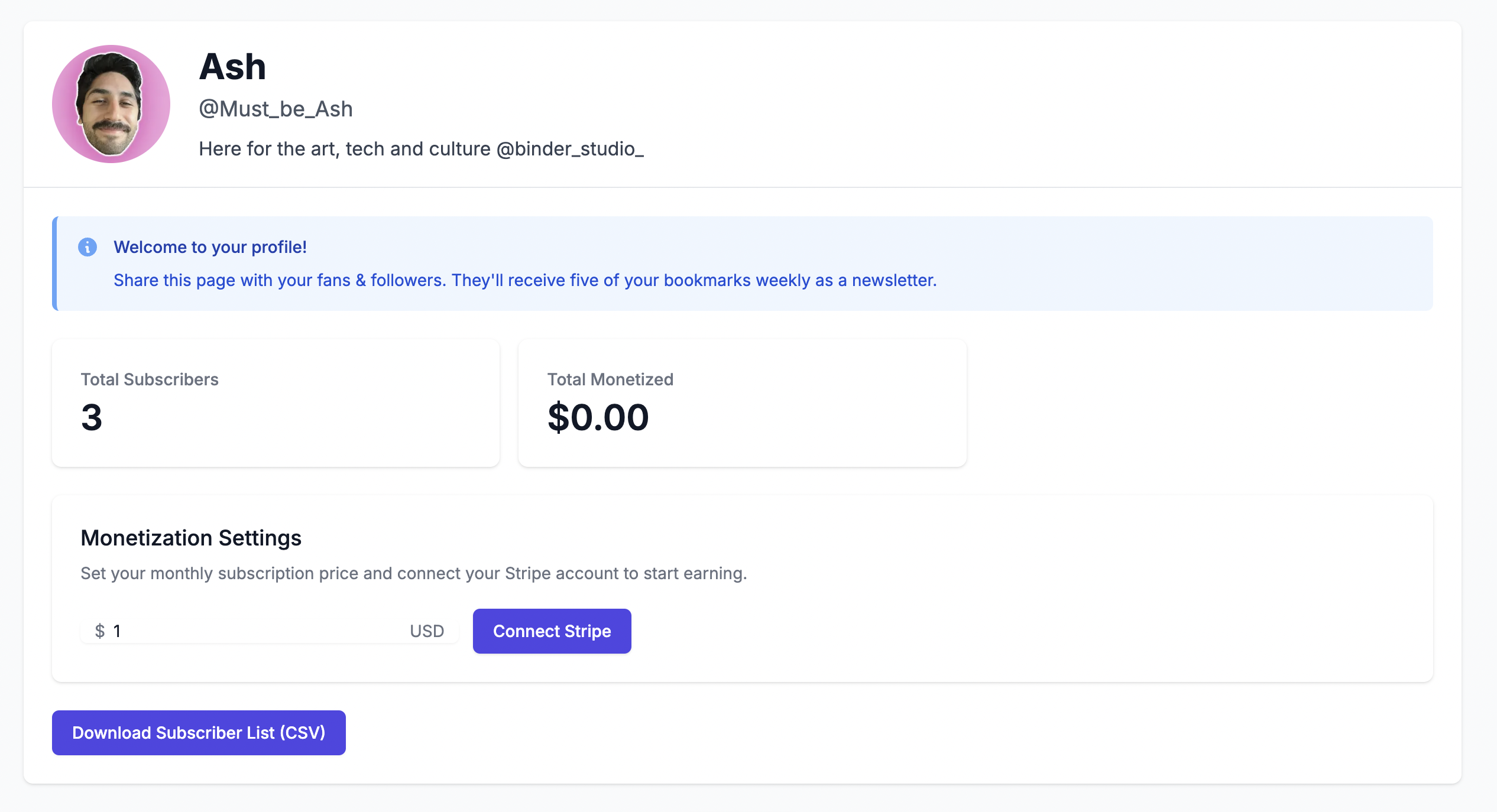Select the @Must_be_Ash handle text
The height and width of the screenshot is (812, 1497).
click(x=276, y=109)
